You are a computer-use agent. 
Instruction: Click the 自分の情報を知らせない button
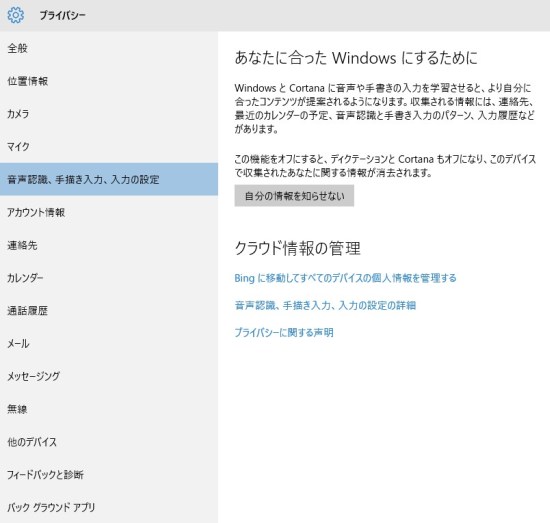[x=294, y=196]
